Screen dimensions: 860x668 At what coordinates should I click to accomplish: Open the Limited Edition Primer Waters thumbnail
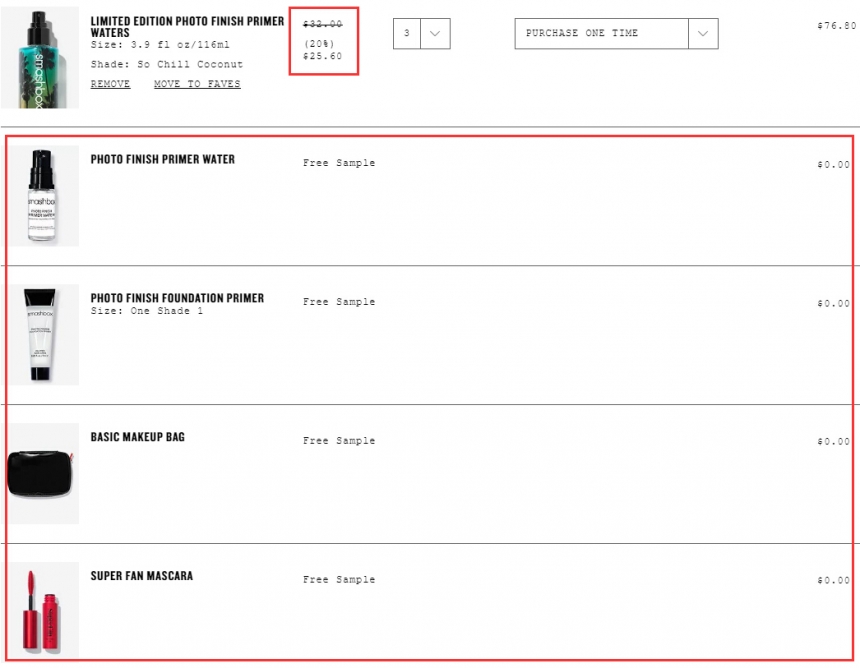(40, 58)
